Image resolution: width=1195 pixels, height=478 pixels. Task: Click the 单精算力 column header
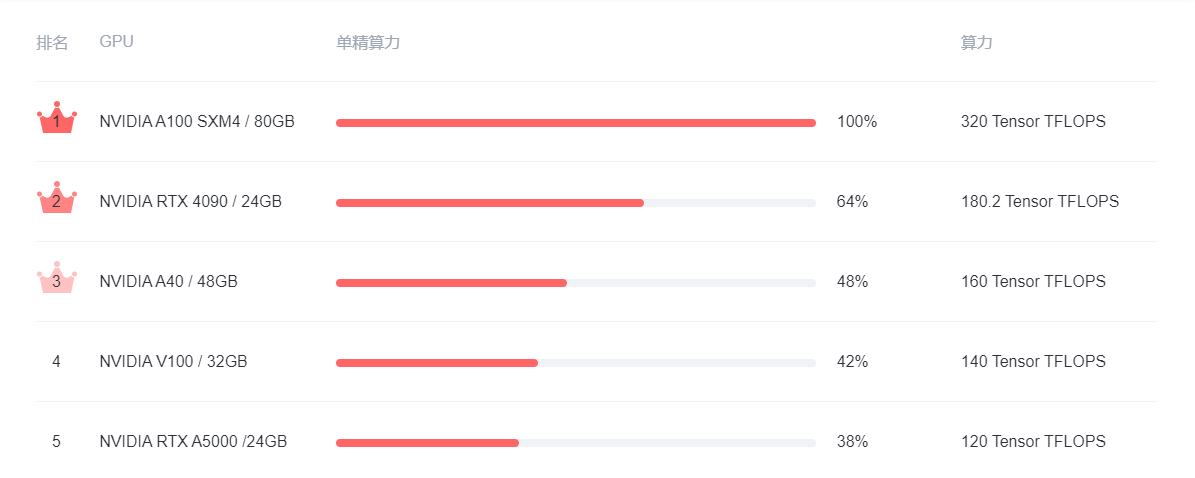pos(368,43)
